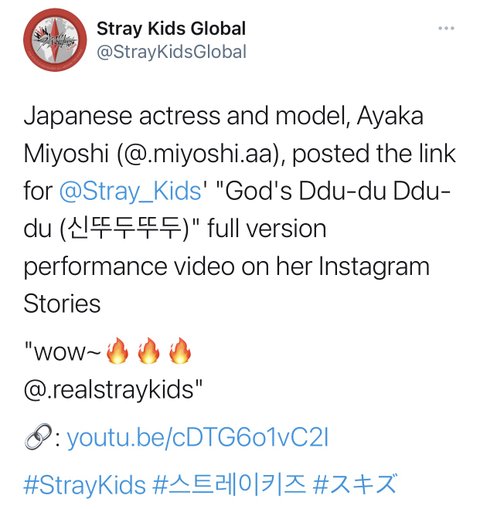Open the @Stray_Kids mention link

tap(130, 191)
